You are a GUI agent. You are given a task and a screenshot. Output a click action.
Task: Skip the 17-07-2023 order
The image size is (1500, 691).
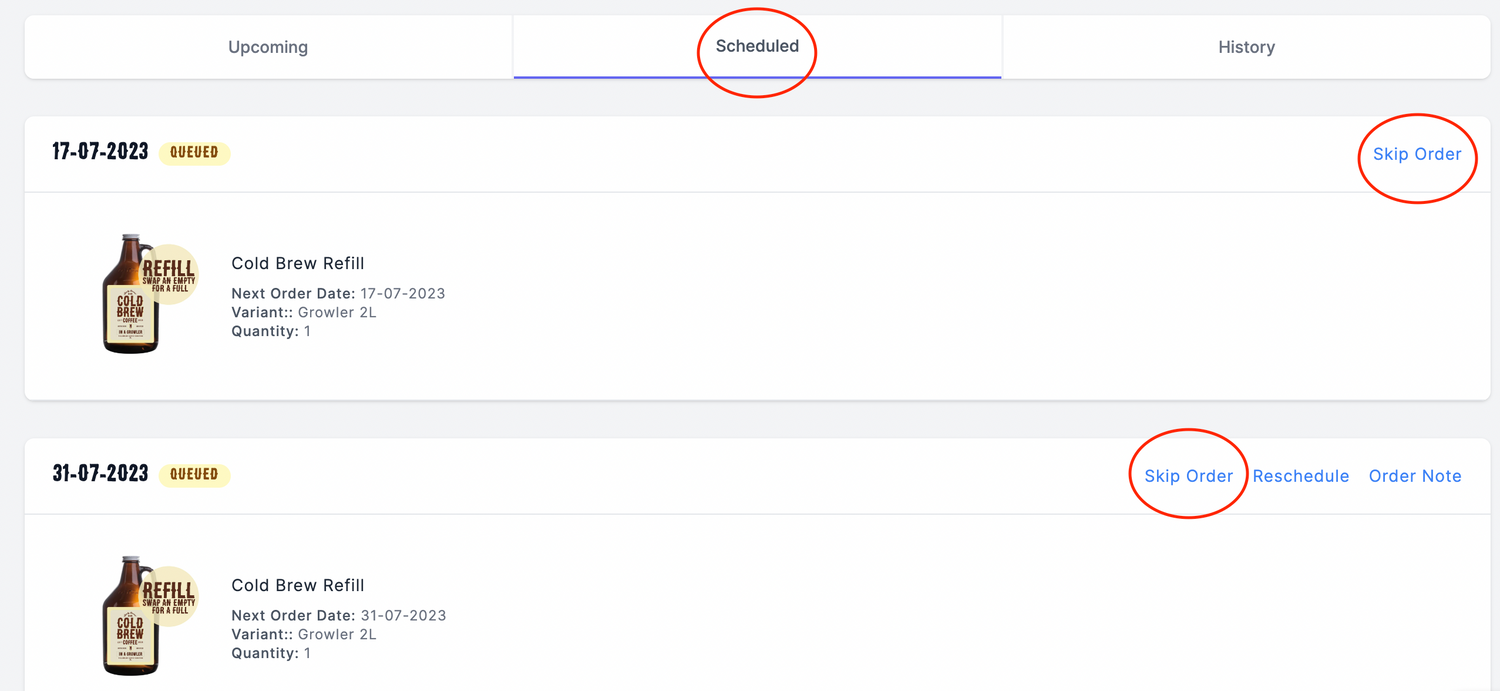(x=1416, y=154)
